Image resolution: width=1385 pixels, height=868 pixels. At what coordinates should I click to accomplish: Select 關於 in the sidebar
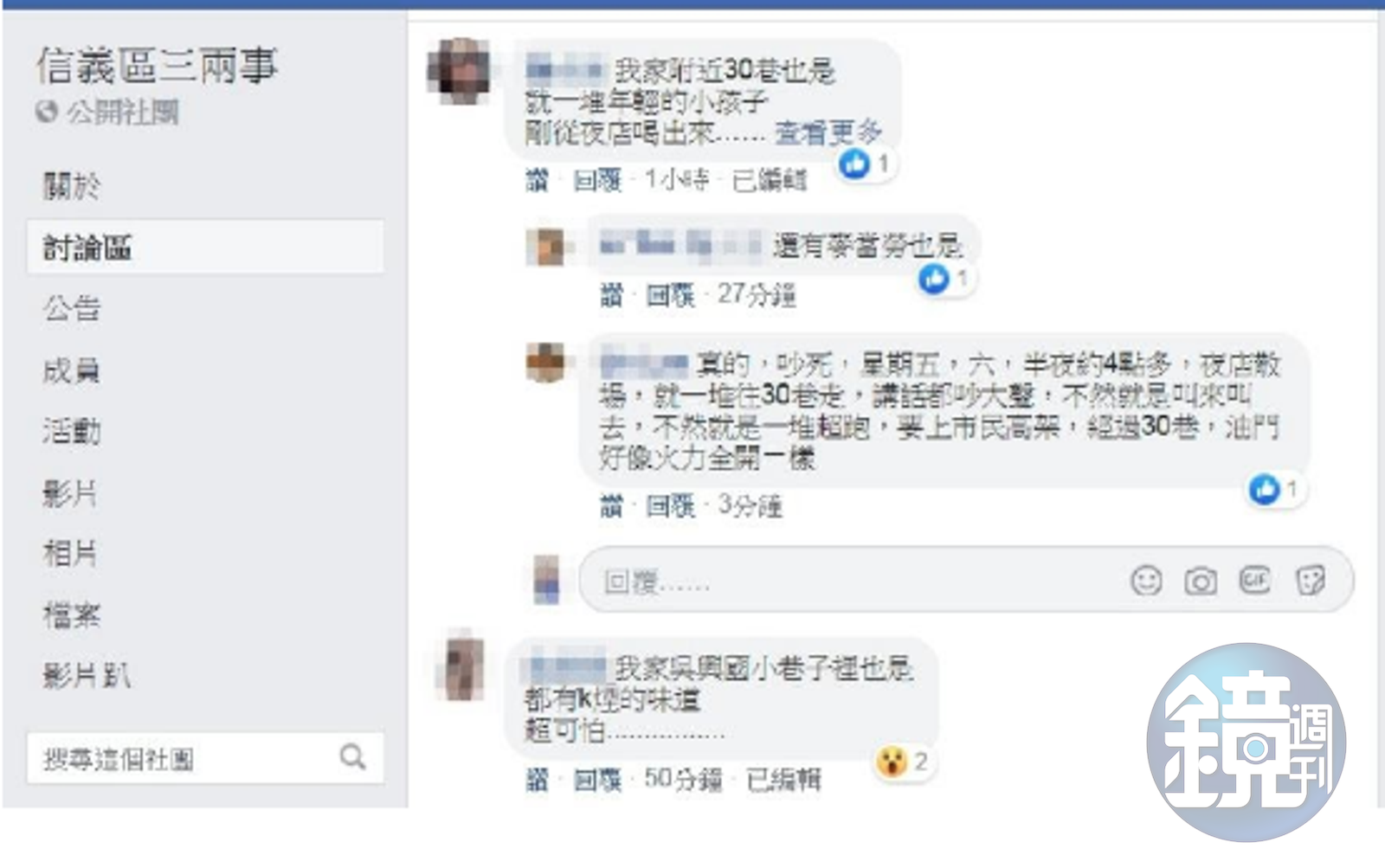pyautogui.click(x=72, y=185)
